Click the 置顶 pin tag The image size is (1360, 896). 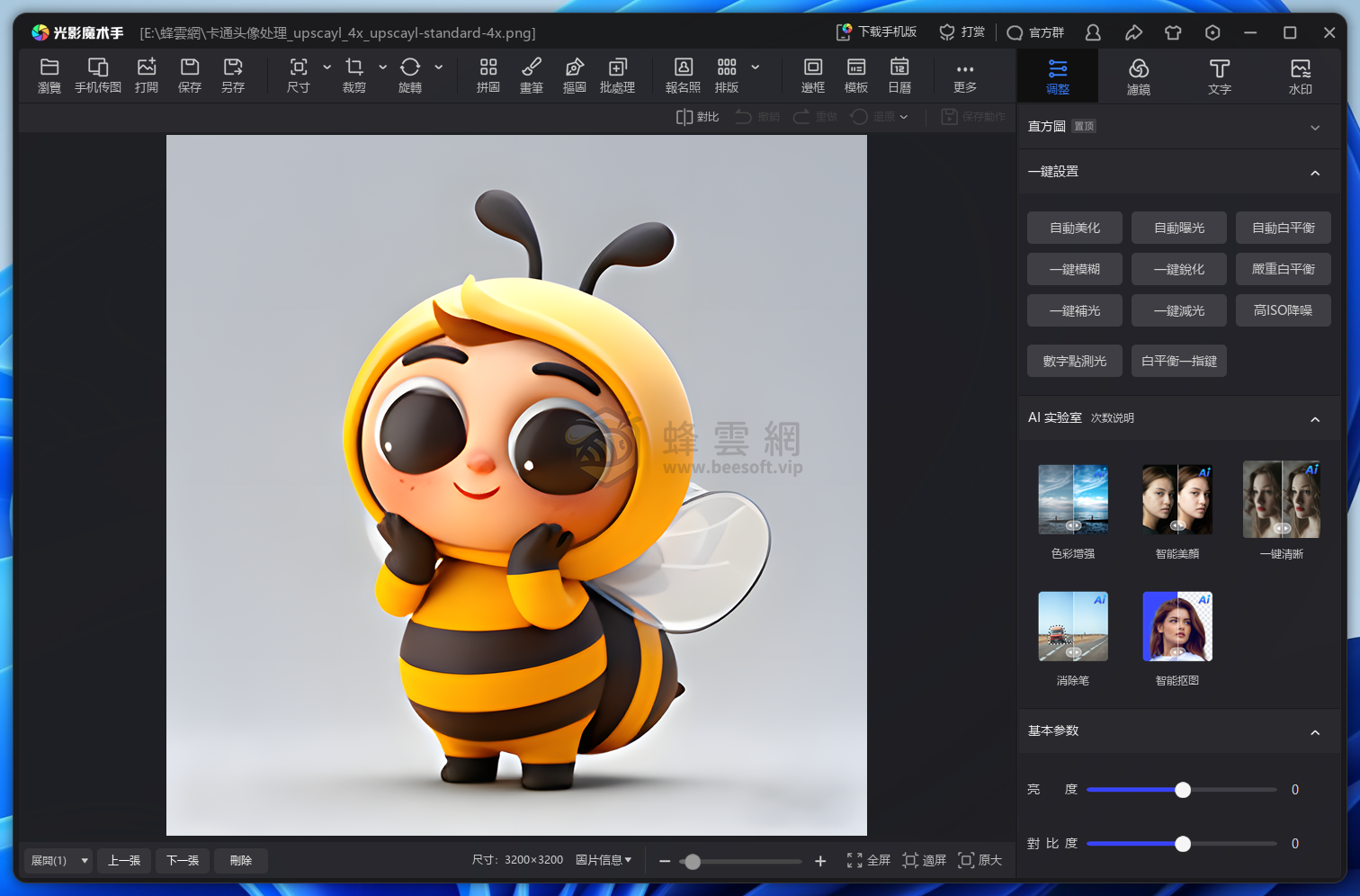(x=1084, y=126)
